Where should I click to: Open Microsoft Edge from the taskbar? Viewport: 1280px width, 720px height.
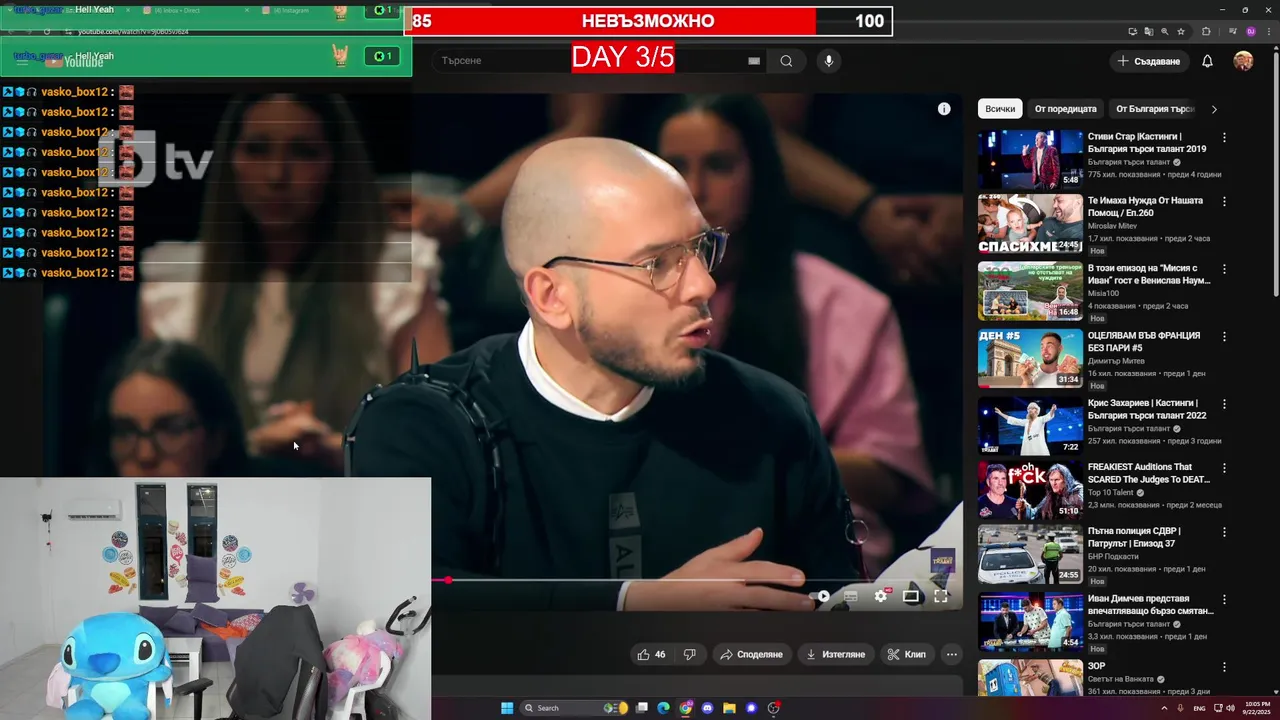663,708
